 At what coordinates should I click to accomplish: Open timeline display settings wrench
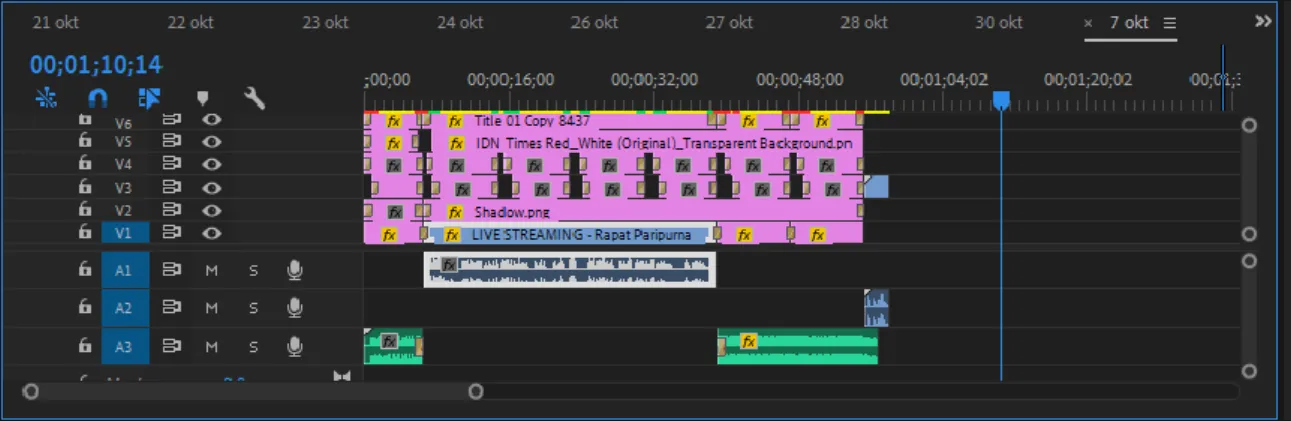pyautogui.click(x=254, y=97)
